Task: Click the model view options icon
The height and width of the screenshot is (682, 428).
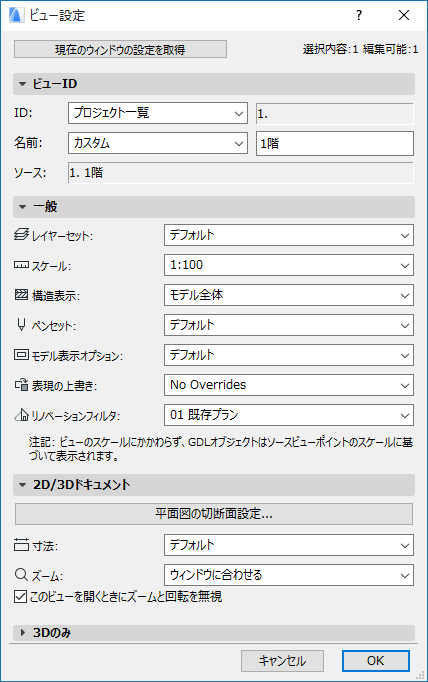Action: [21, 355]
